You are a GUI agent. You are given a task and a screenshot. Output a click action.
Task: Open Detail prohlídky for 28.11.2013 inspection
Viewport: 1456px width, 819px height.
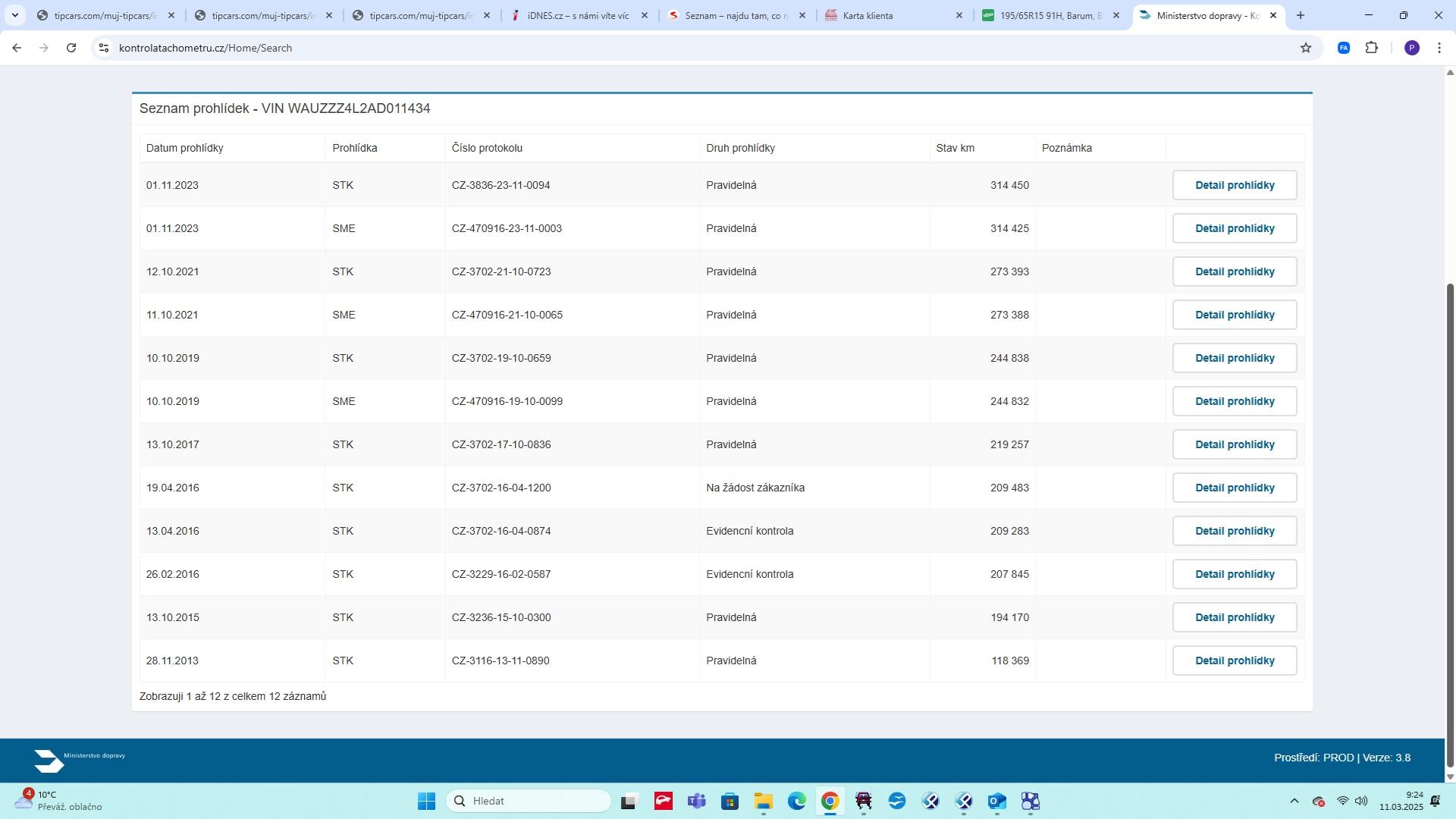click(x=1234, y=661)
